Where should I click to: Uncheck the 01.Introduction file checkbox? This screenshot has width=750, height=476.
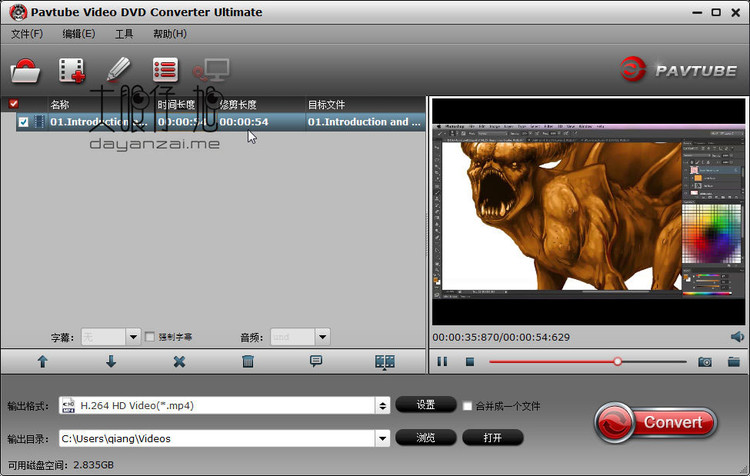[x=23, y=122]
